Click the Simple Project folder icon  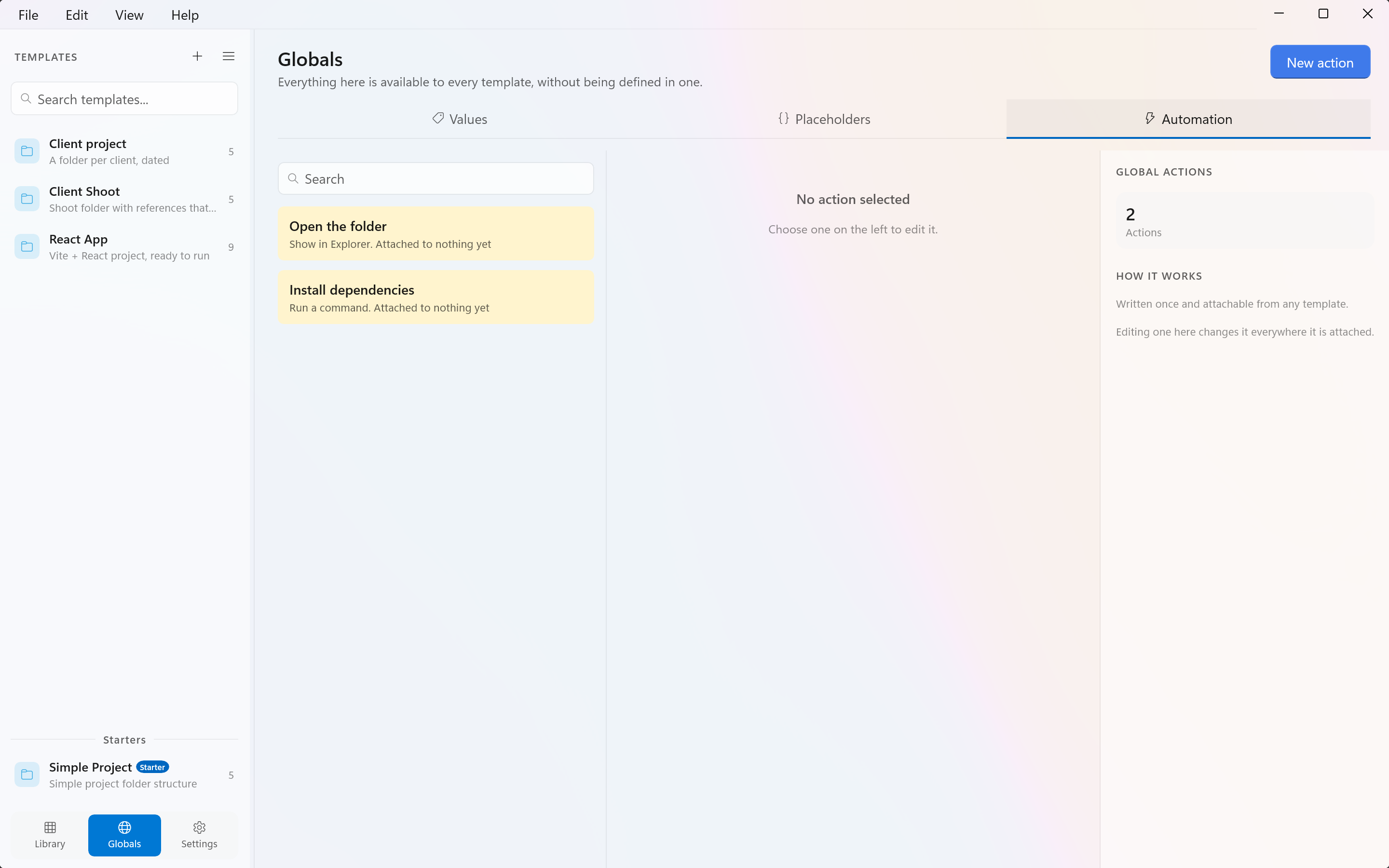(27, 774)
